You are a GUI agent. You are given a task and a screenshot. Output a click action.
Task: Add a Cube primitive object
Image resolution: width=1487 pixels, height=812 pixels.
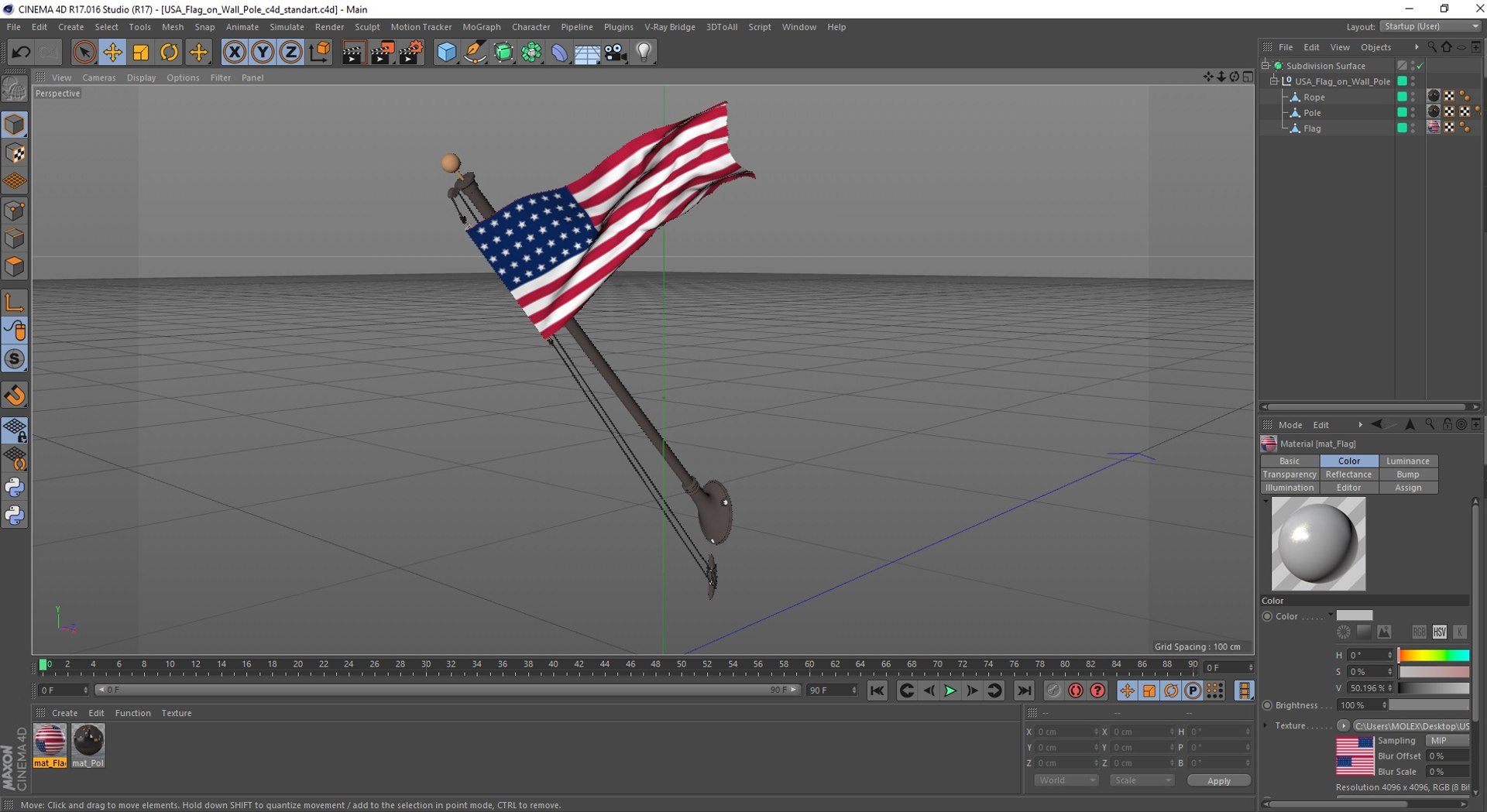tap(447, 52)
